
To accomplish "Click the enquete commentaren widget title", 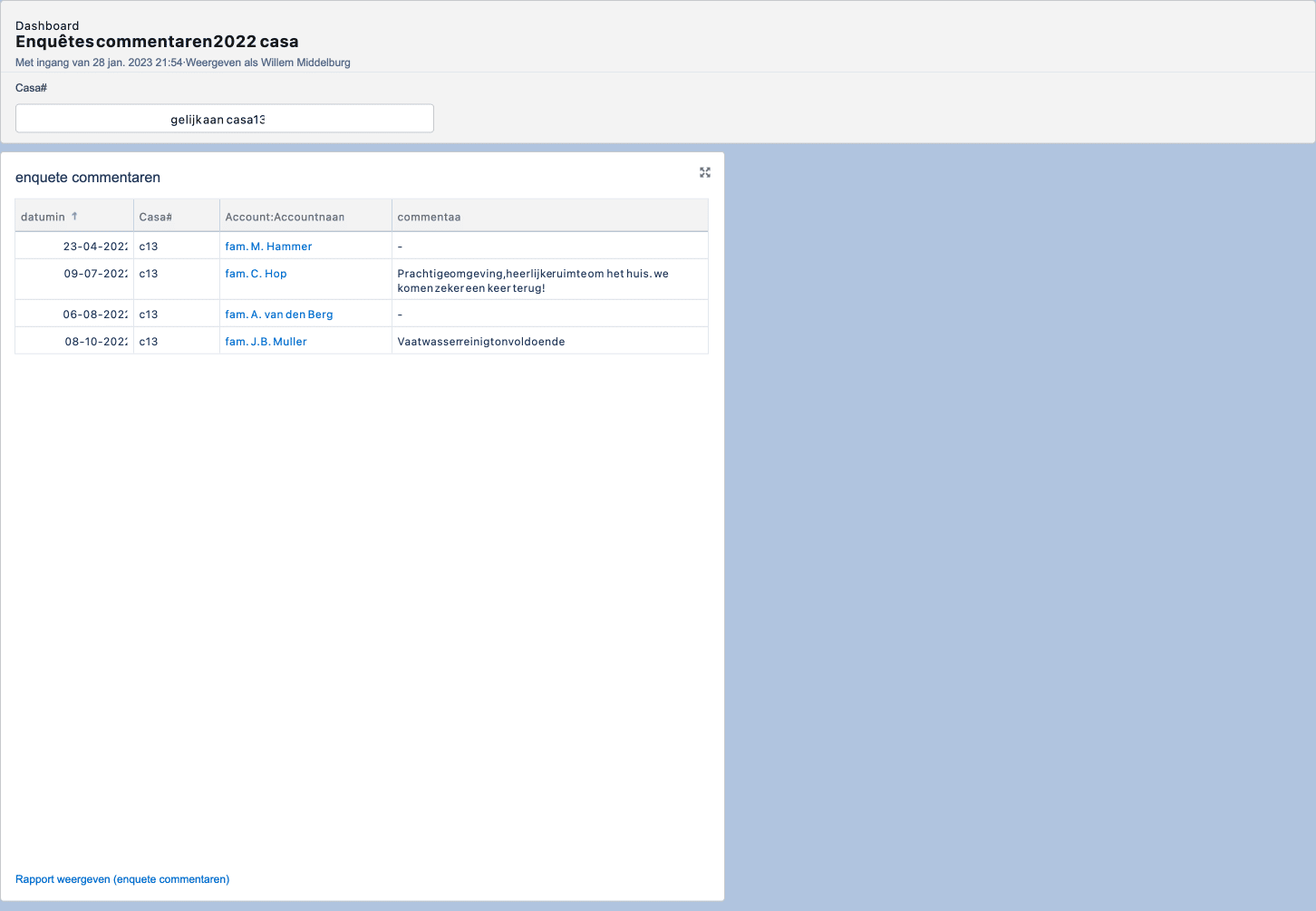I will [88, 178].
